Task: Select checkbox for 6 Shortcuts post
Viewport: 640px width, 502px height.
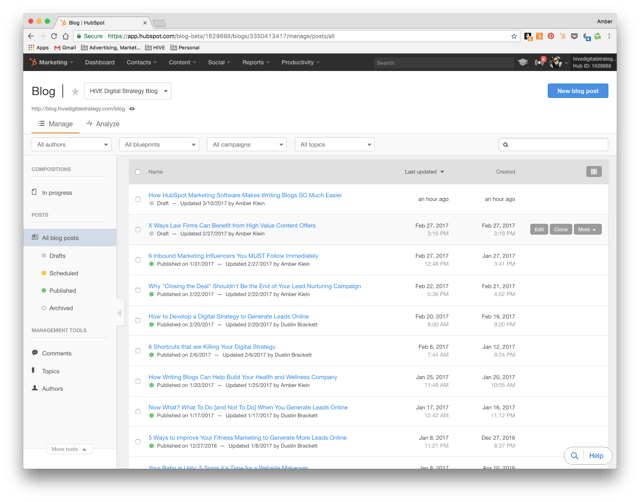Action: coord(138,351)
